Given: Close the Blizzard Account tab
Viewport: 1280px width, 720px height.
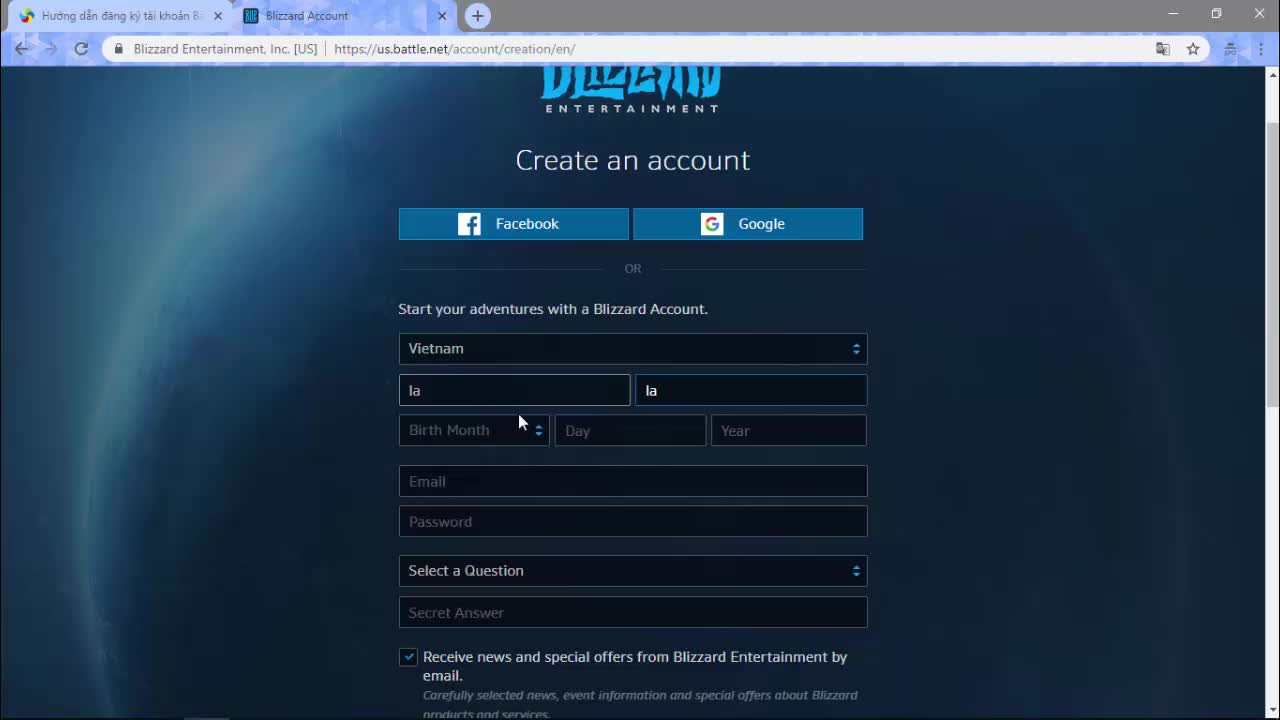Looking at the screenshot, I should 442,16.
